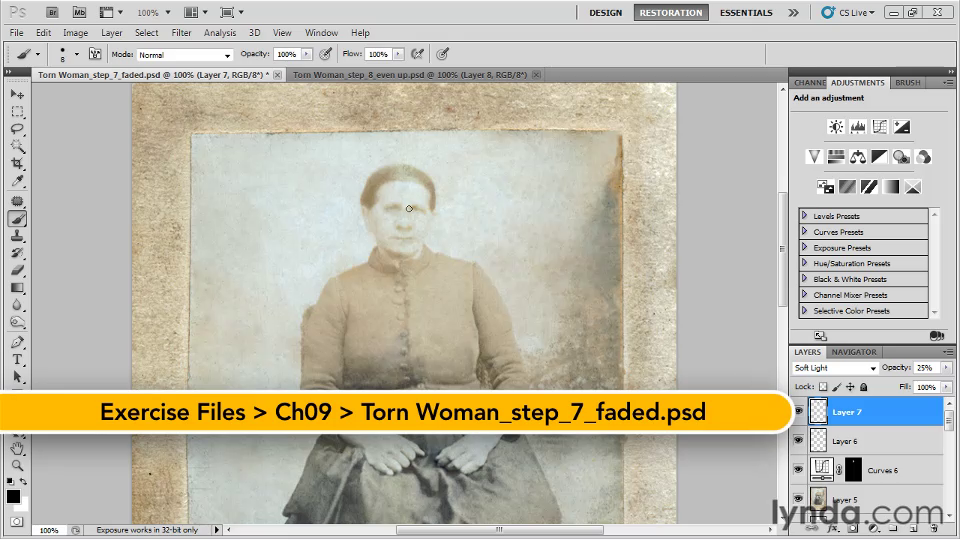Select the Crop tool
Image resolution: width=960 pixels, height=540 pixels.
pos(17,163)
